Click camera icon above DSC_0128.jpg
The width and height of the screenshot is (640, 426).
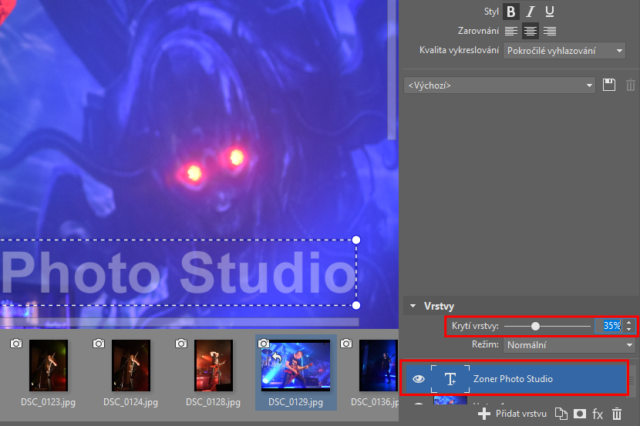pyautogui.click(x=181, y=344)
